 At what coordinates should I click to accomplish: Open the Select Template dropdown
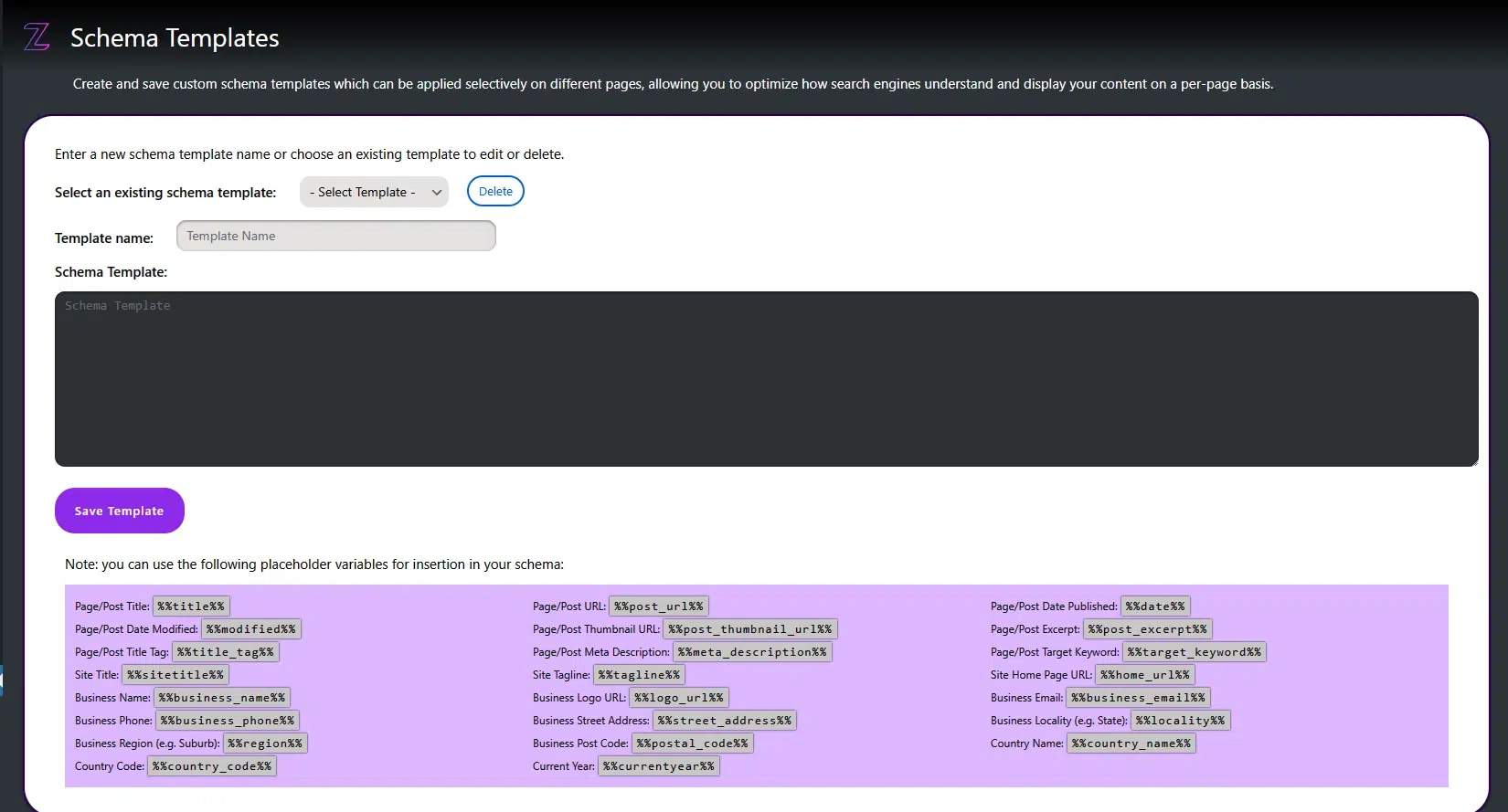(374, 192)
